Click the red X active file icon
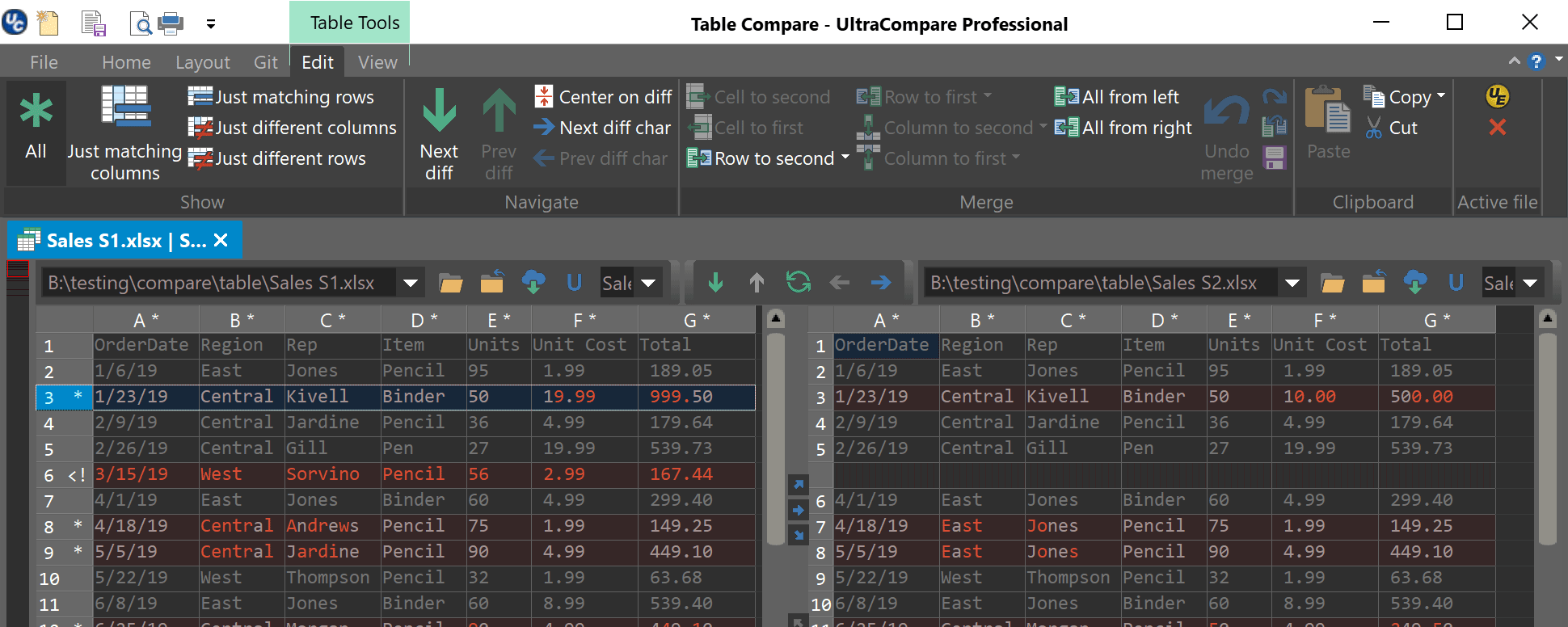The width and height of the screenshot is (1568, 627). tap(1498, 128)
